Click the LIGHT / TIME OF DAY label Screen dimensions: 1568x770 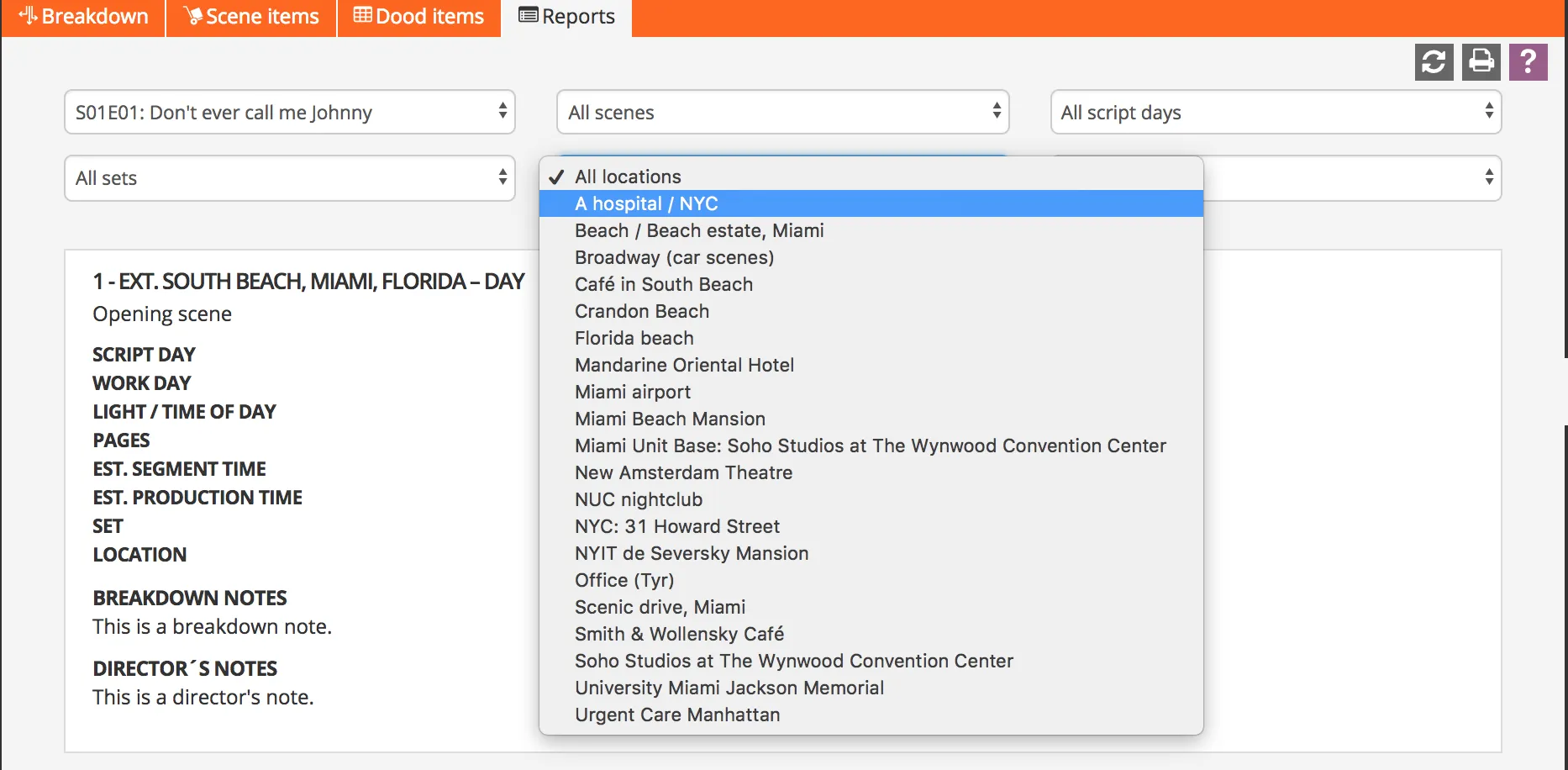(x=184, y=412)
